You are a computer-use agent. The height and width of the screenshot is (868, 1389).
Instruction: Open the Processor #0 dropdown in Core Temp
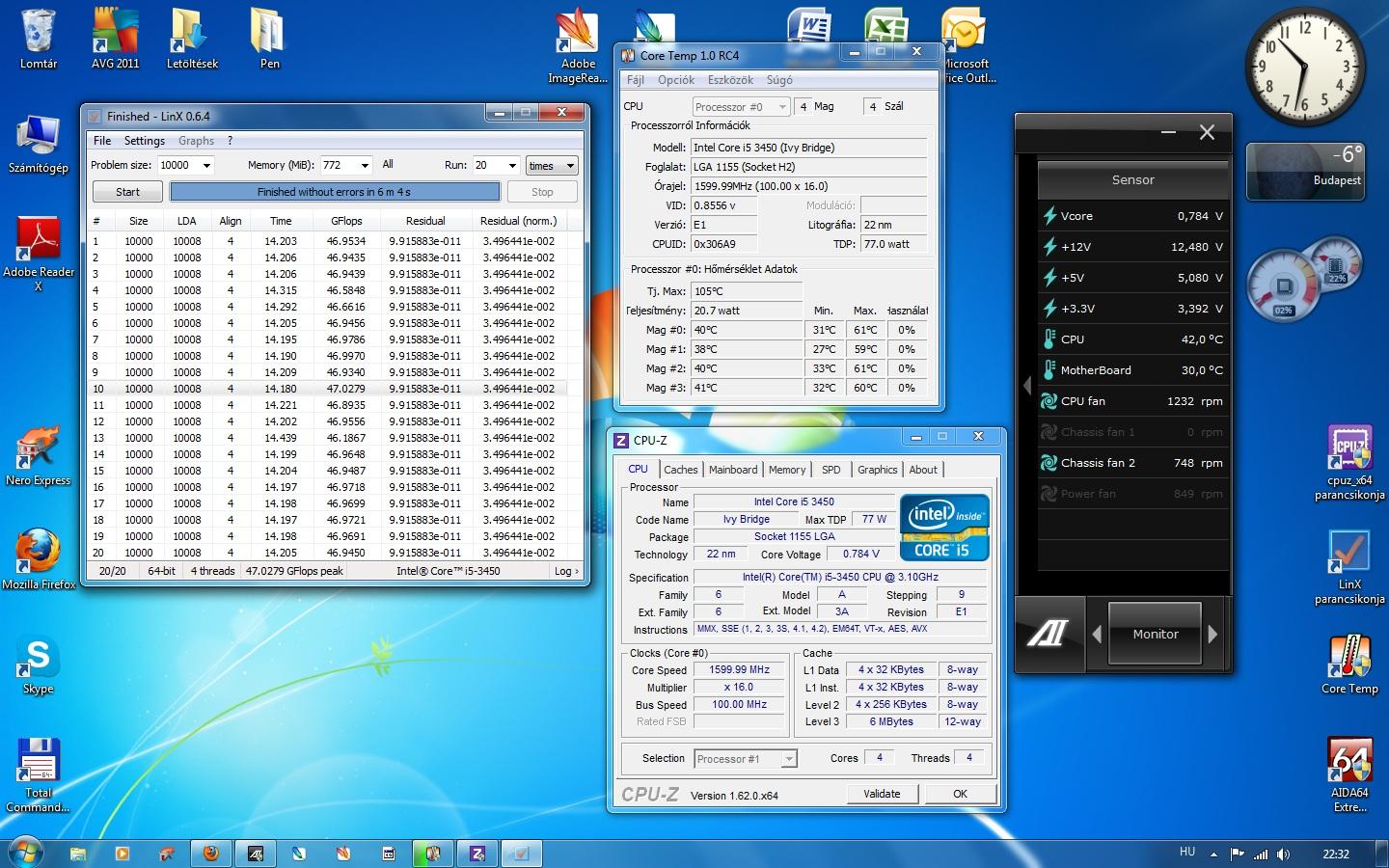click(x=781, y=107)
